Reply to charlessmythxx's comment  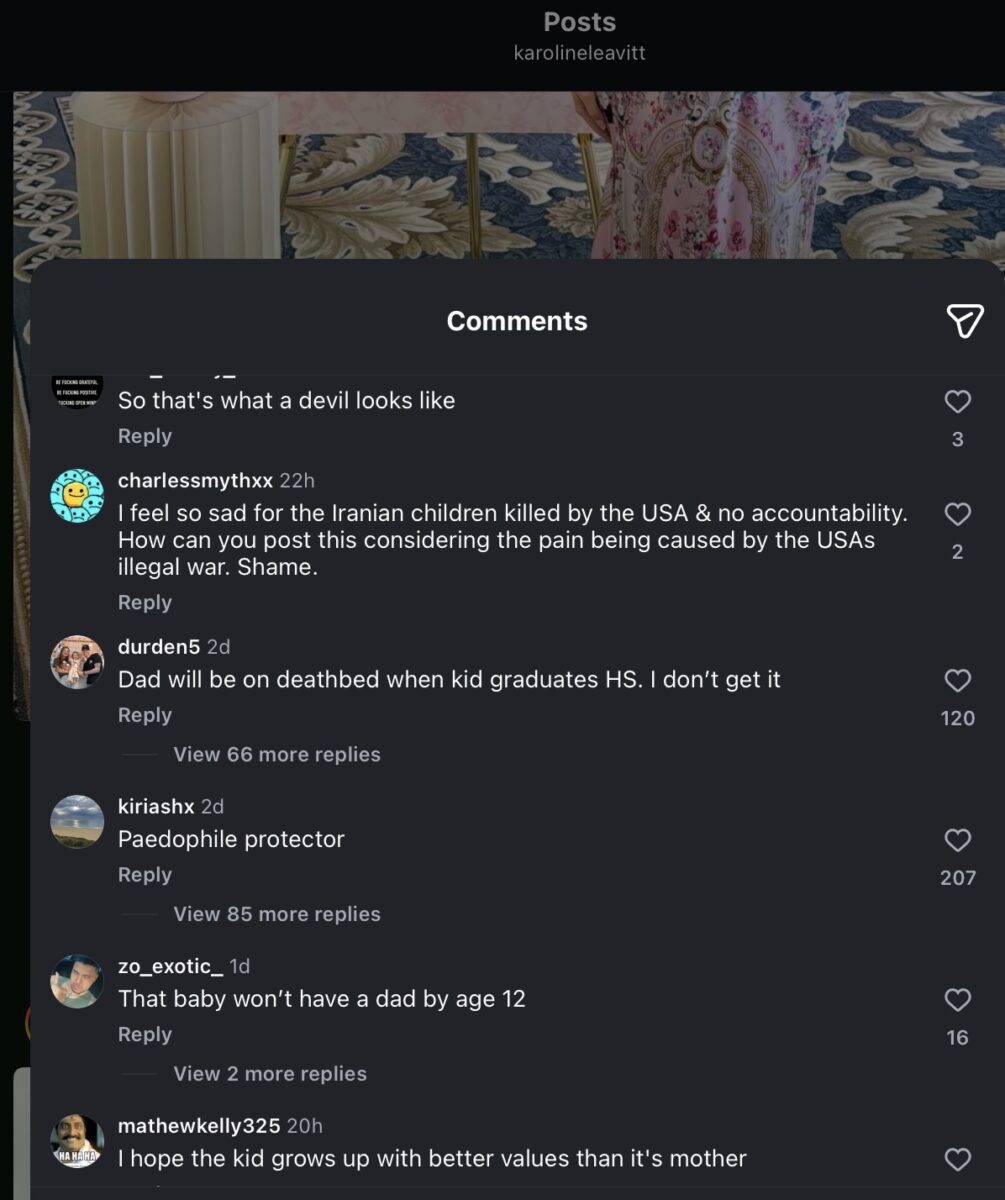(145, 603)
